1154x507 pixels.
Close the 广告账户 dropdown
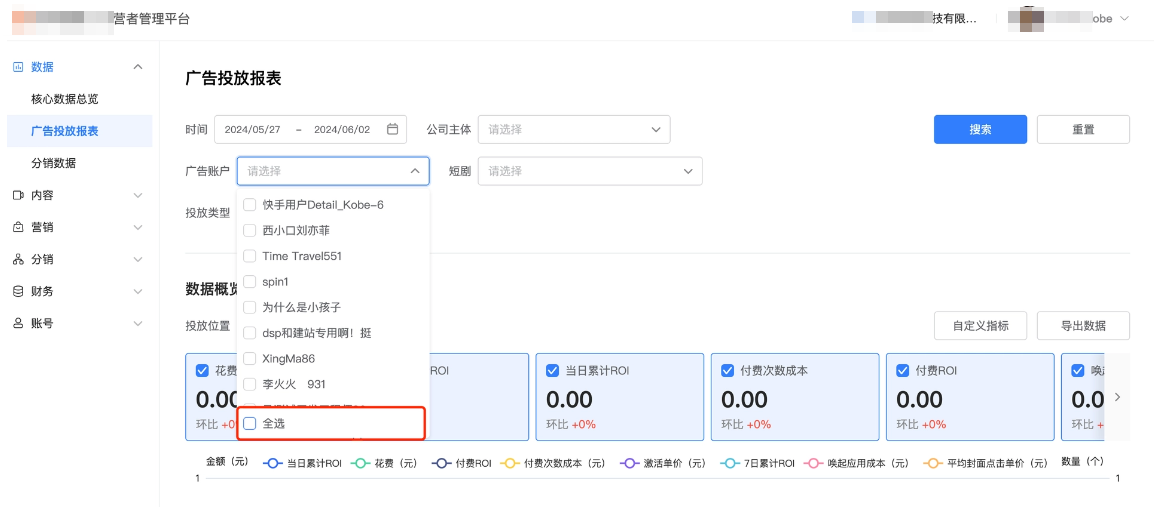[x=415, y=171]
